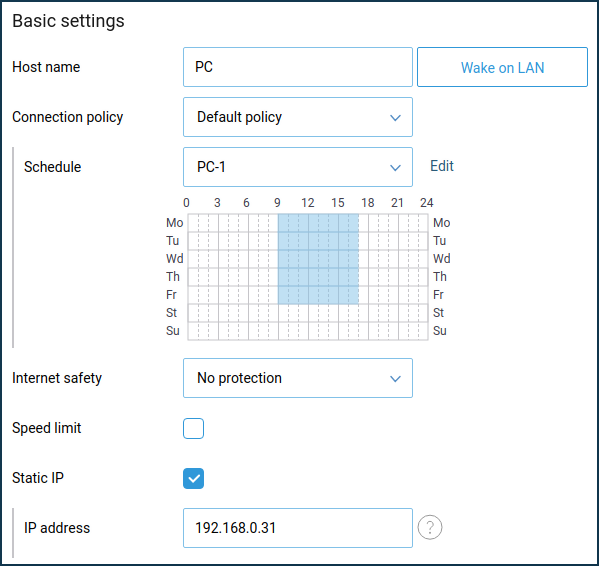Open the PC-1 schedule dropdown
The image size is (599, 566).
298,167
